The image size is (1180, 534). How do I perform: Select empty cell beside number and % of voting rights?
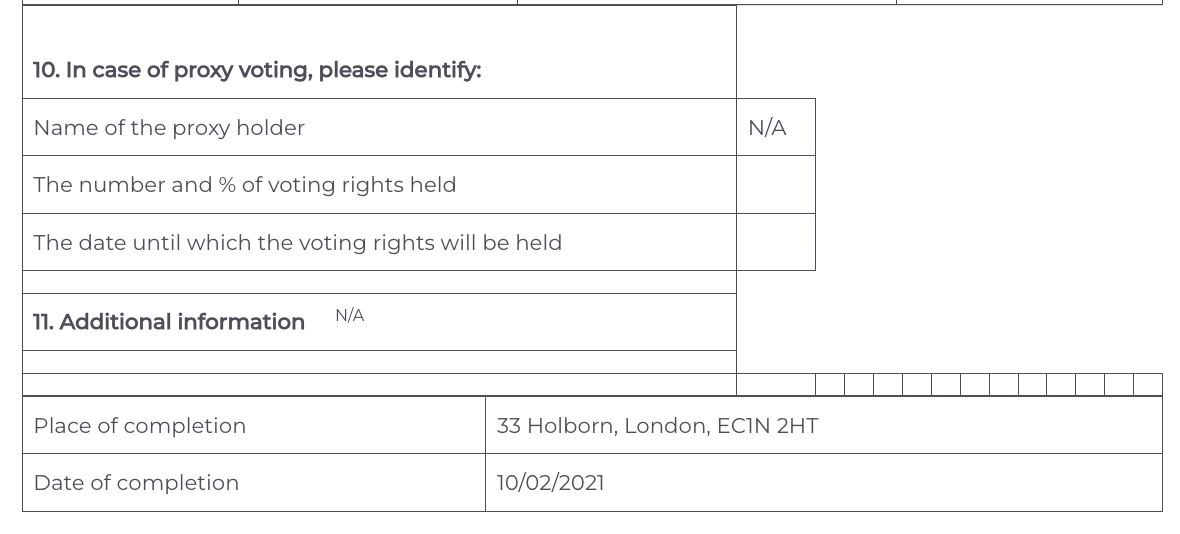(x=775, y=185)
